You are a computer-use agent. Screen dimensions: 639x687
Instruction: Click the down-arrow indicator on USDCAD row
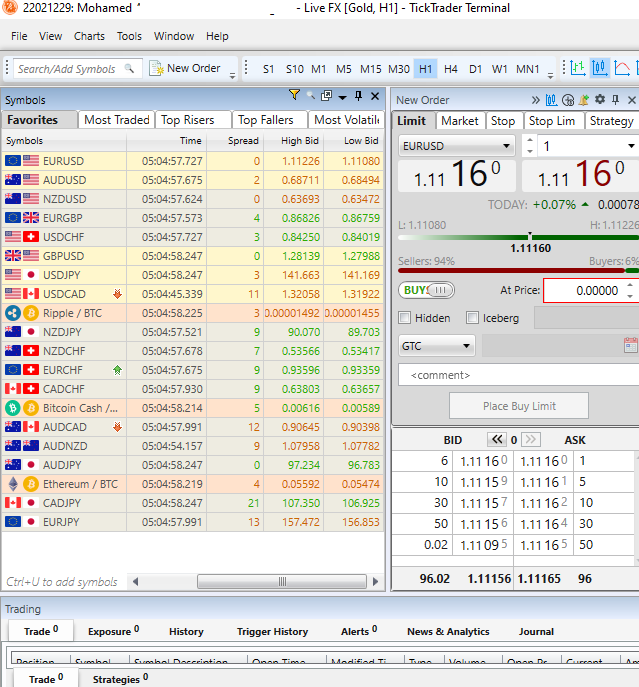click(117, 294)
